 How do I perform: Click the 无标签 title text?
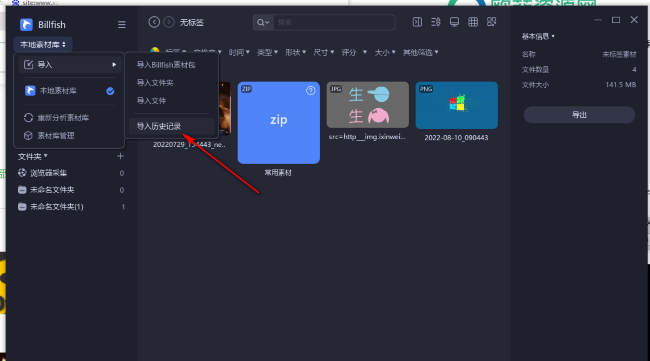192,22
